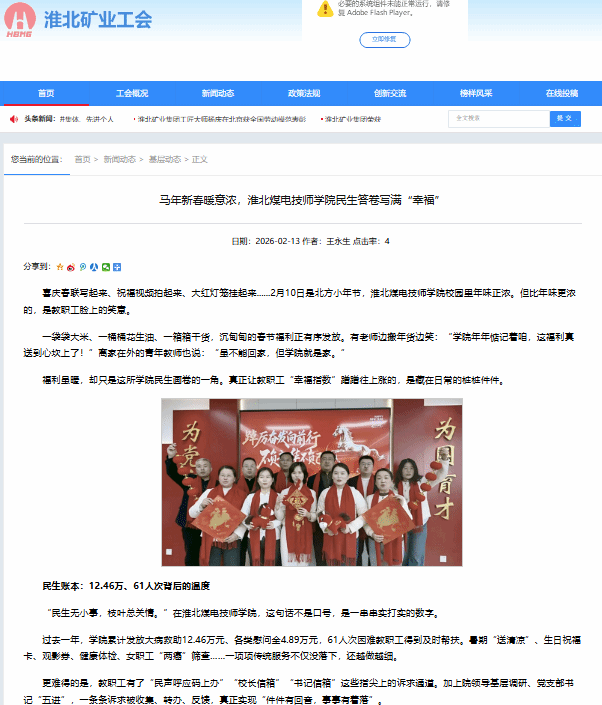The image size is (602, 705).
Task: Click the red headline news speaker icon
Action: (14, 119)
